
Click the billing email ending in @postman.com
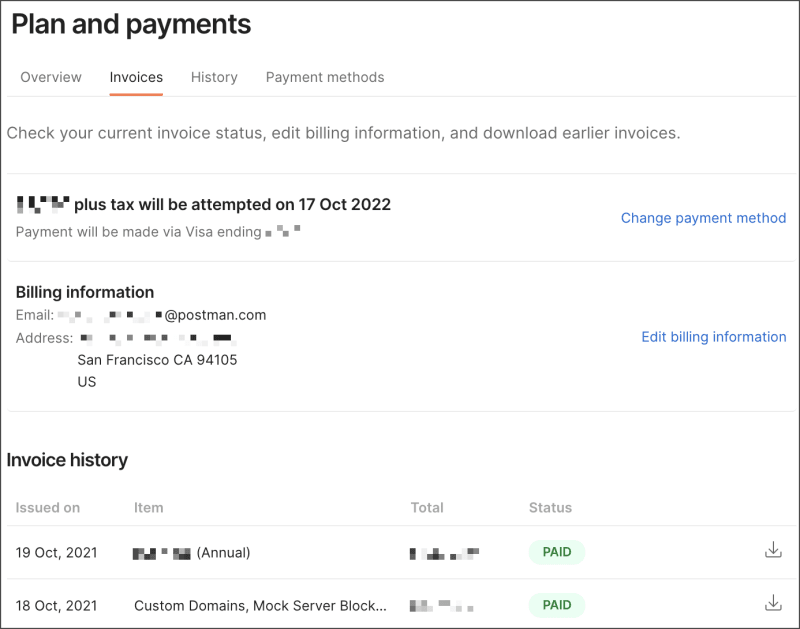(162, 315)
